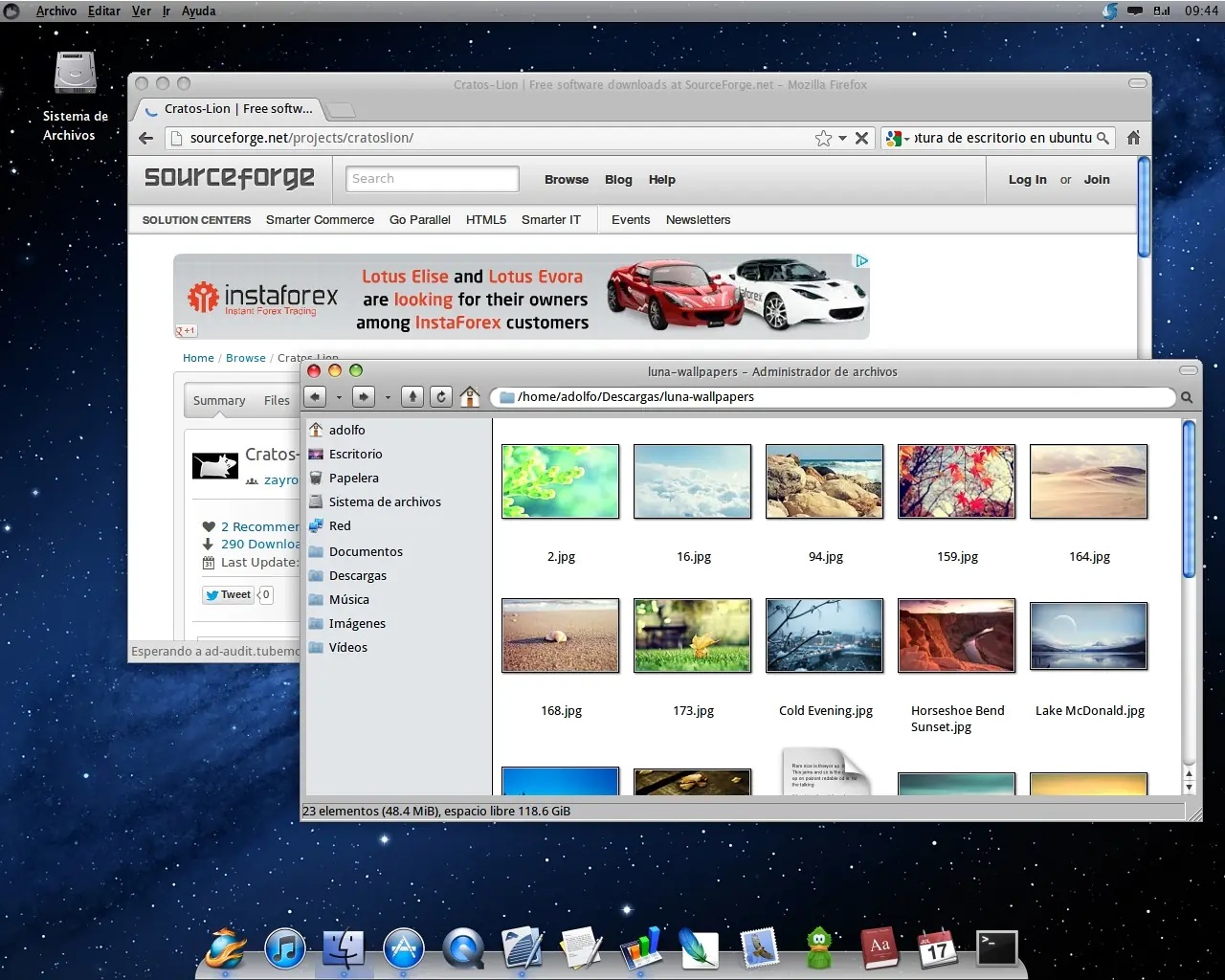Open the text editor notepad dock icon
The image size is (1225, 980).
pos(582,948)
